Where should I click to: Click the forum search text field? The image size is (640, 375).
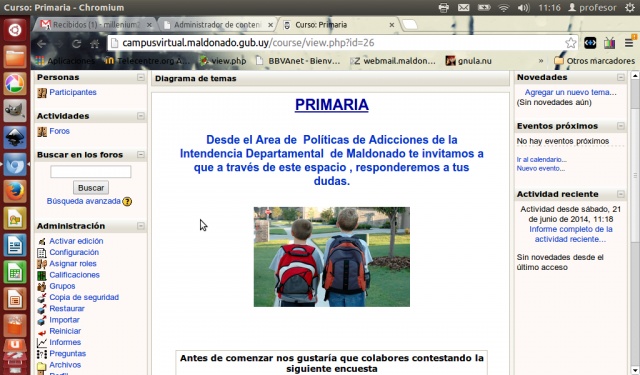(91, 171)
